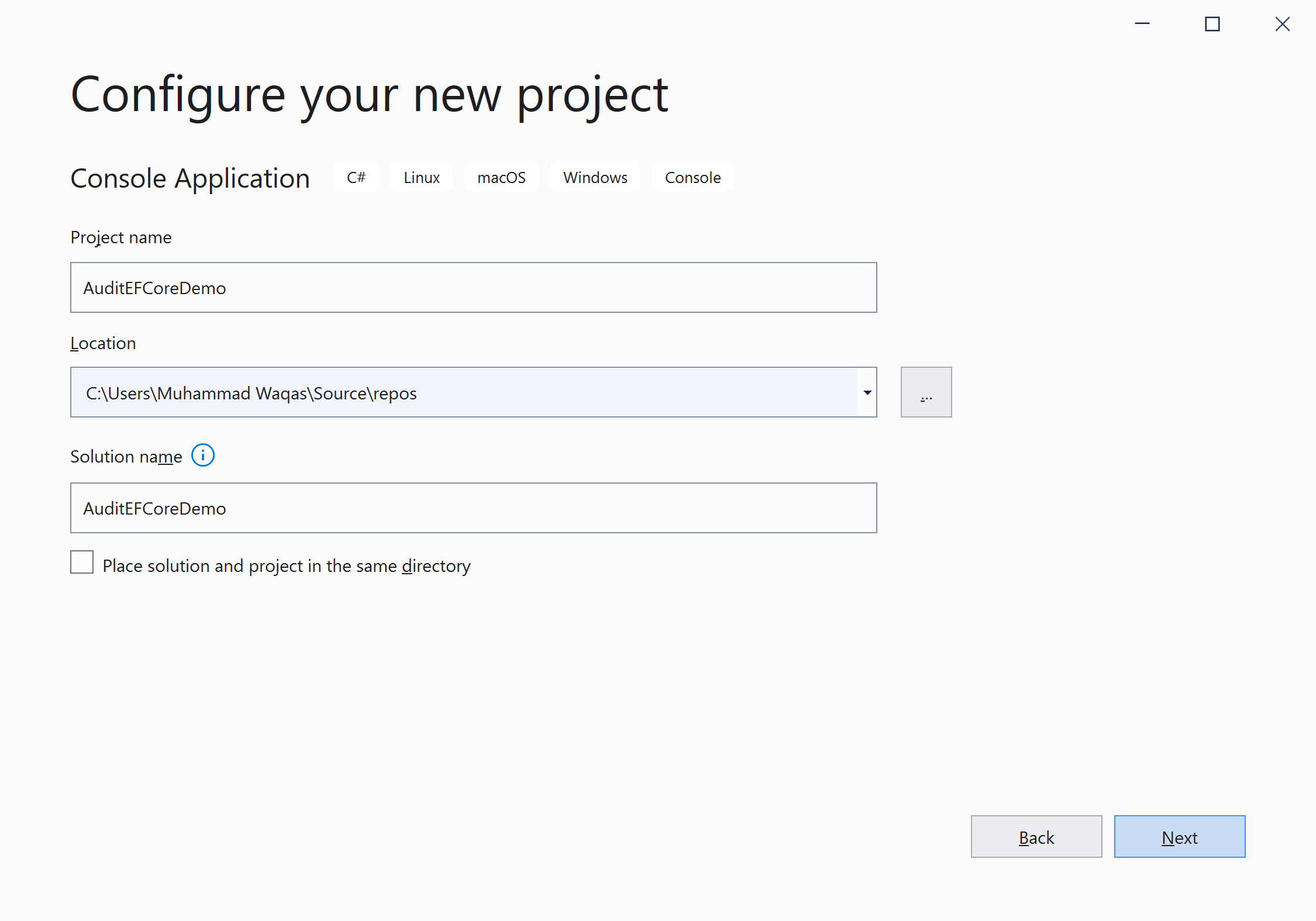Viewport: 1316px width, 921px height.
Task: Click the Console Application template heading
Action: click(x=190, y=178)
